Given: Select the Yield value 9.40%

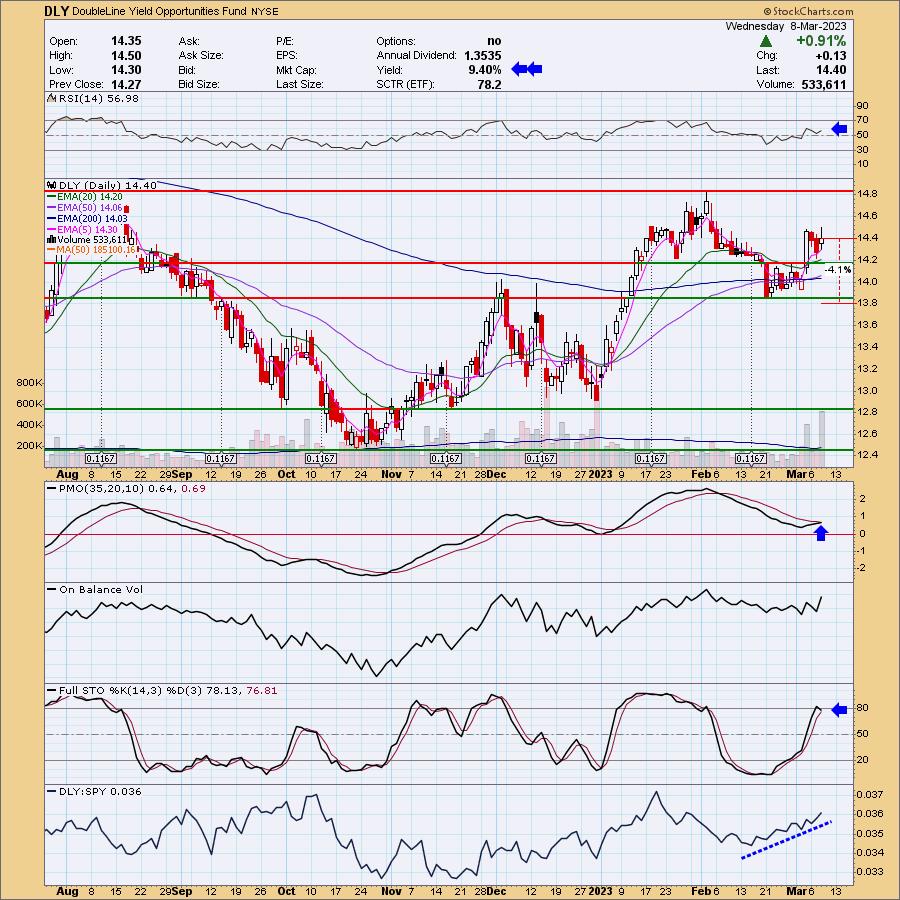Looking at the screenshot, I should [x=484, y=70].
